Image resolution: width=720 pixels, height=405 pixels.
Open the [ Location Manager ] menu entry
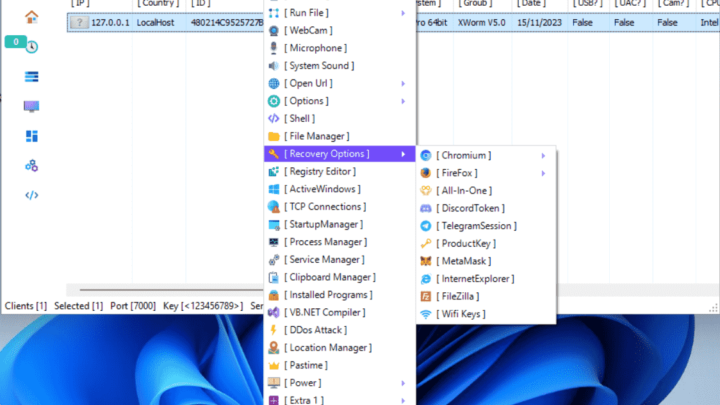tap(340, 348)
